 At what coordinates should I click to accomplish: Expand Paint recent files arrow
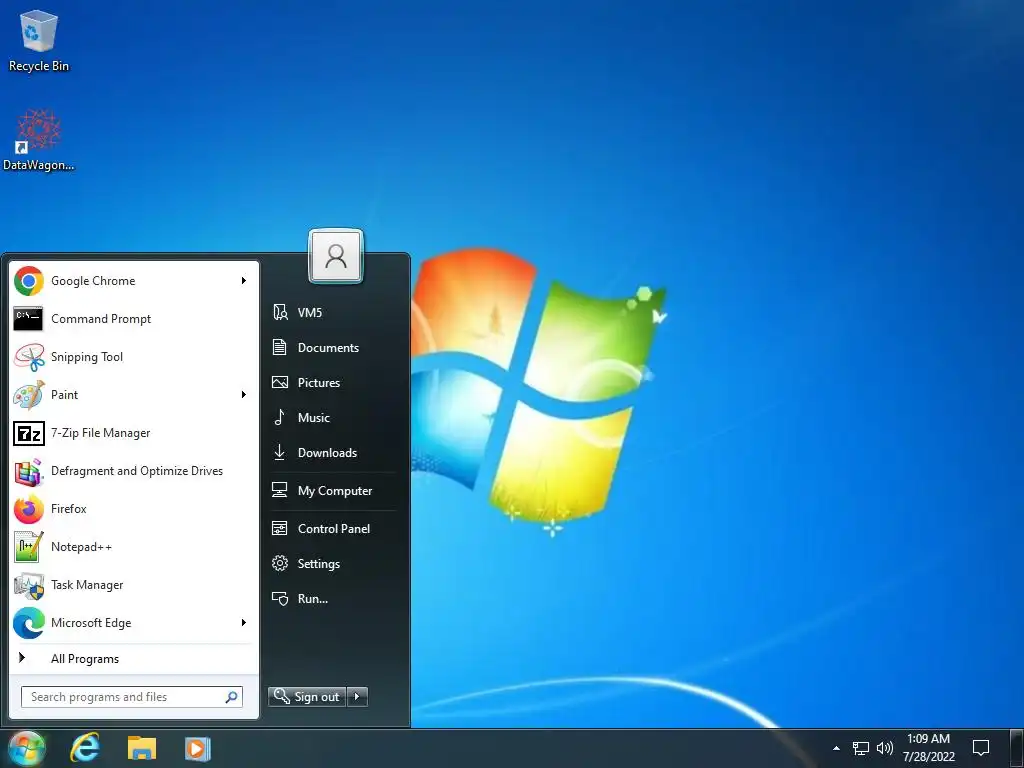coord(244,394)
